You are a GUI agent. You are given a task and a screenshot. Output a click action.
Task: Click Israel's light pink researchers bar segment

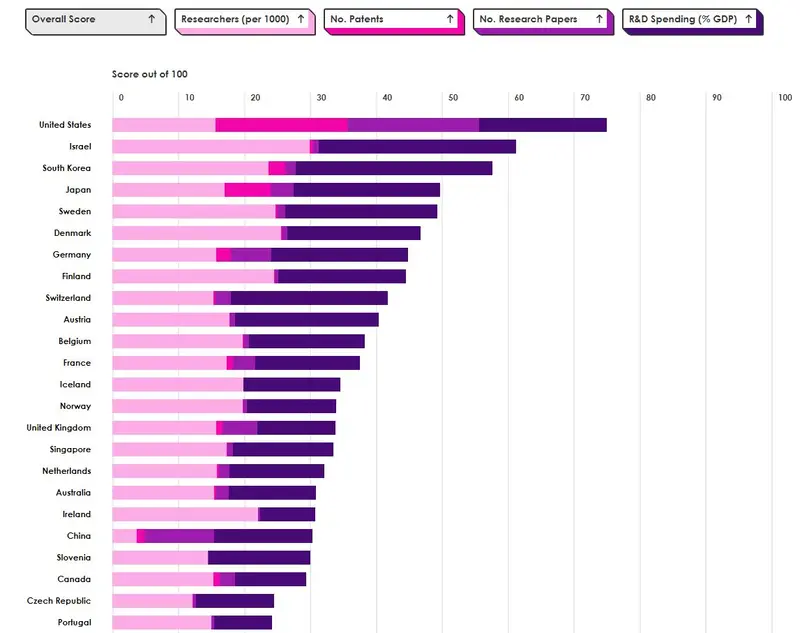tap(211, 146)
